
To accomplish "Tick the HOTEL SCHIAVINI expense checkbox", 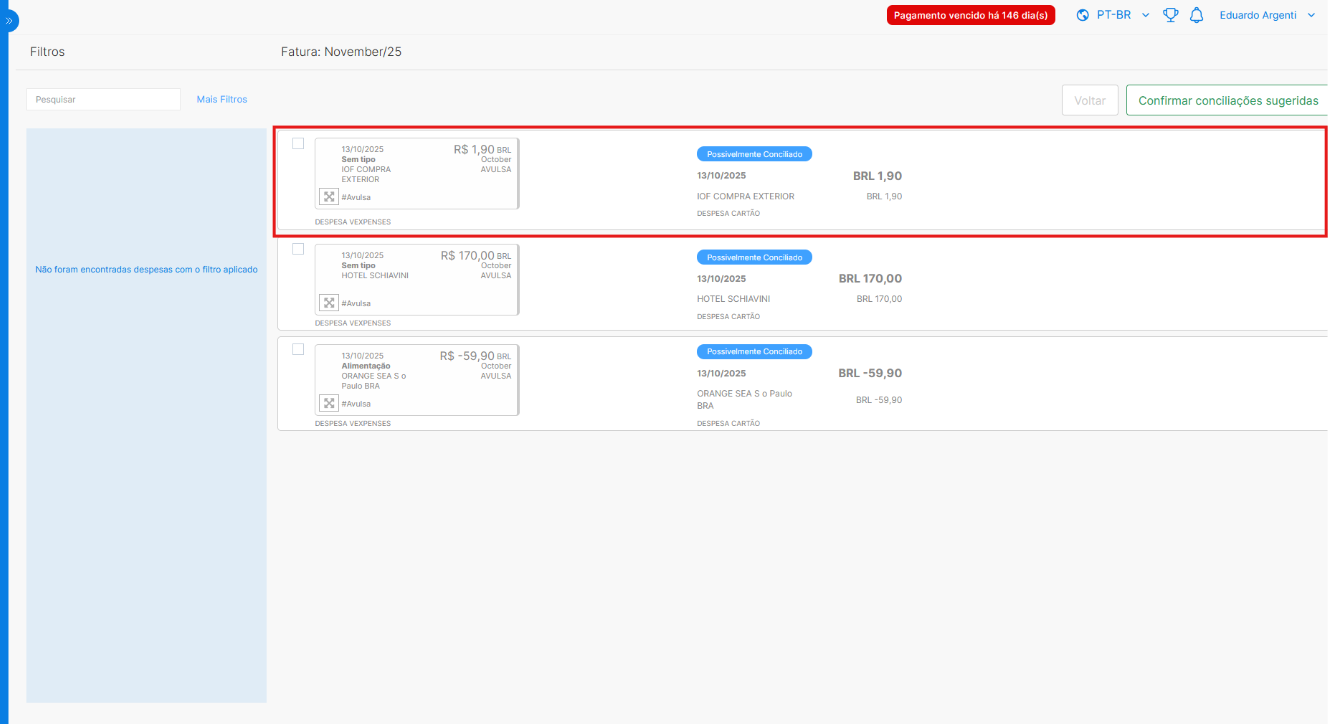I will pos(298,249).
